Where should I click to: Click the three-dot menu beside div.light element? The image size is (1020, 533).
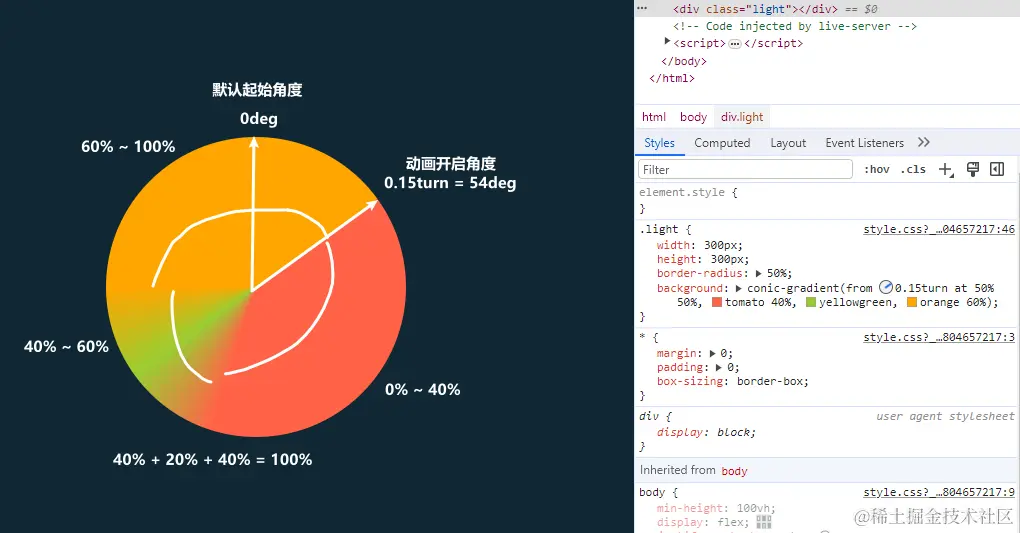point(642,8)
